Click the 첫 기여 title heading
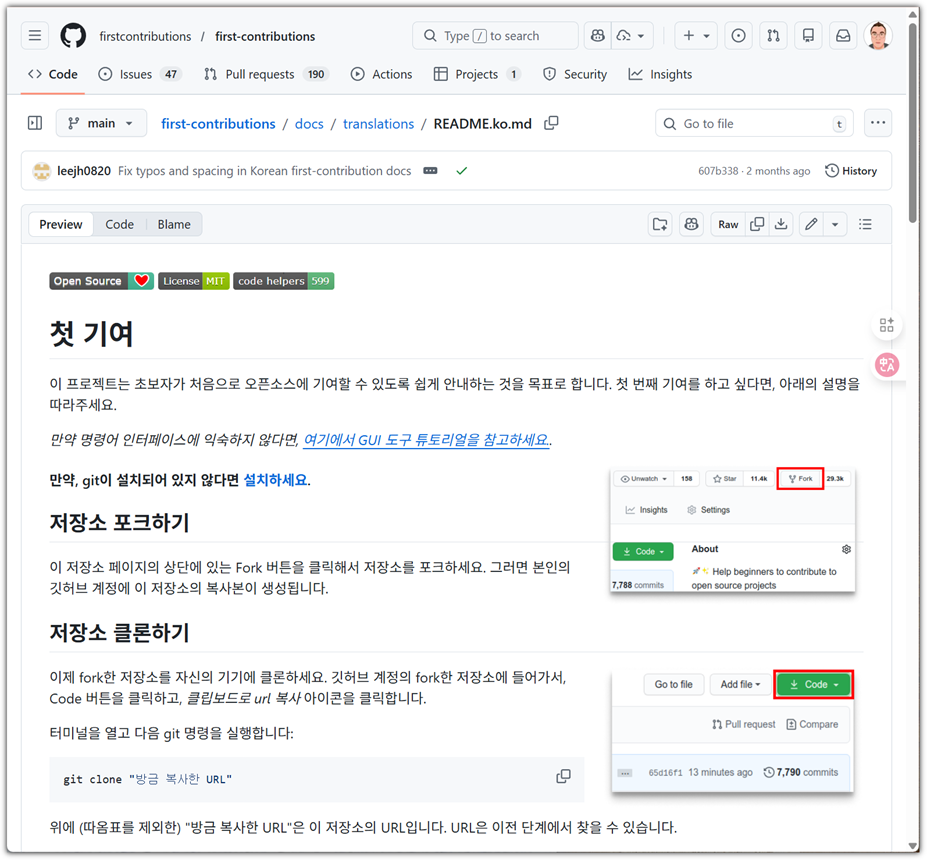The image size is (927, 860). pyautogui.click(x=91, y=333)
